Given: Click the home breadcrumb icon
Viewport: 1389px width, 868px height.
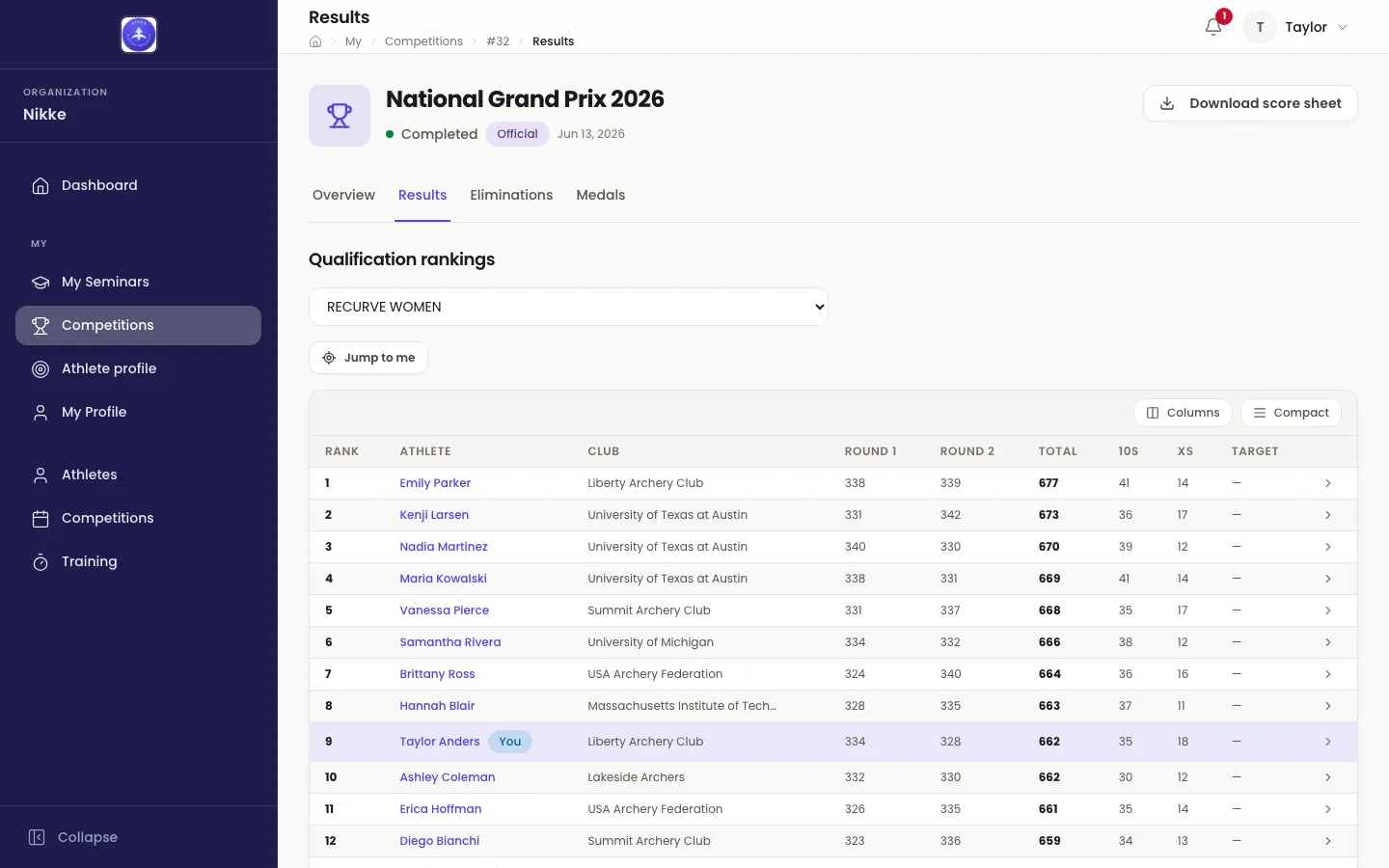Looking at the screenshot, I should pyautogui.click(x=315, y=41).
